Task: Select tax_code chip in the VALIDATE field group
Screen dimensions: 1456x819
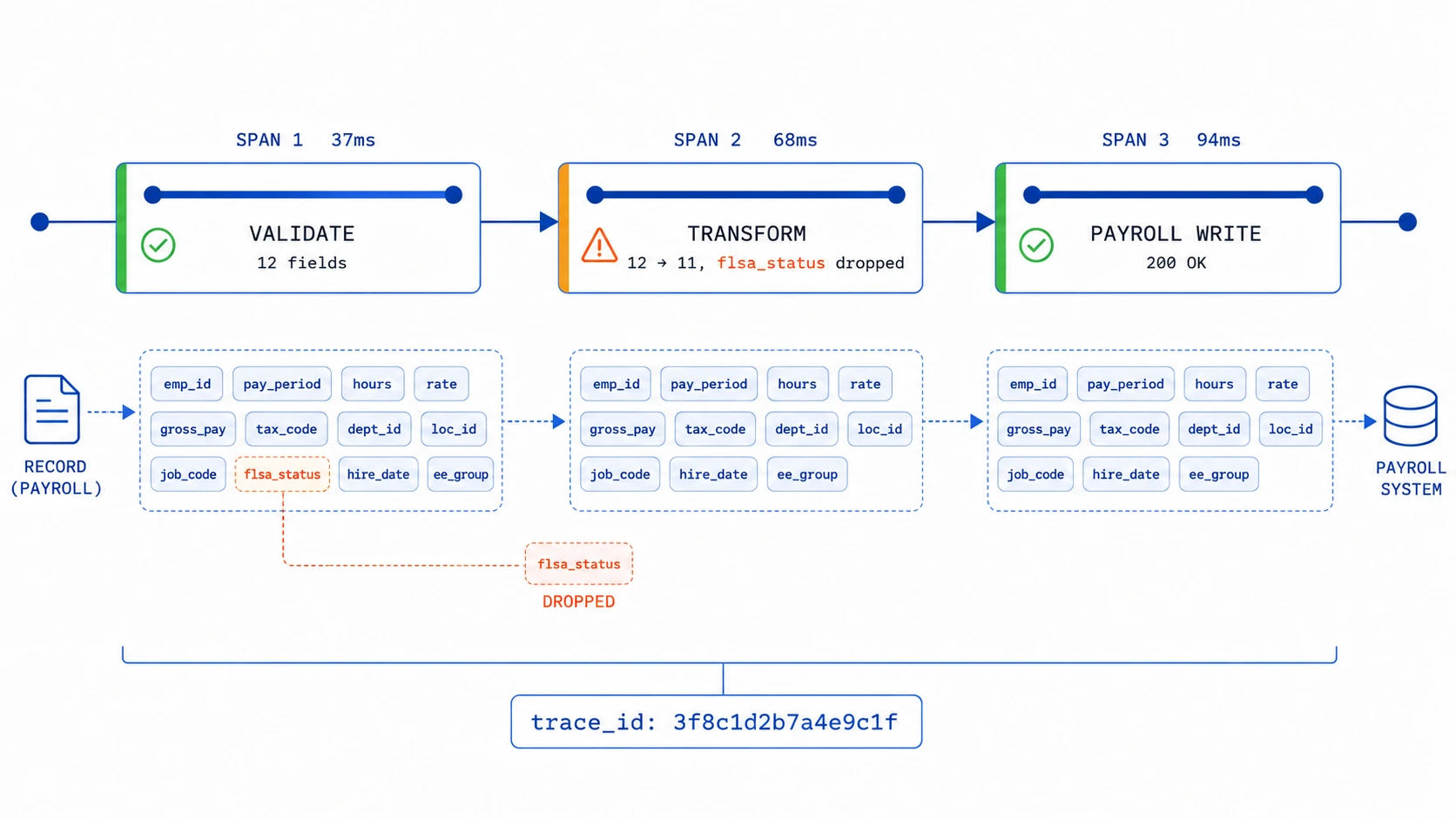Action: pyautogui.click(x=286, y=429)
